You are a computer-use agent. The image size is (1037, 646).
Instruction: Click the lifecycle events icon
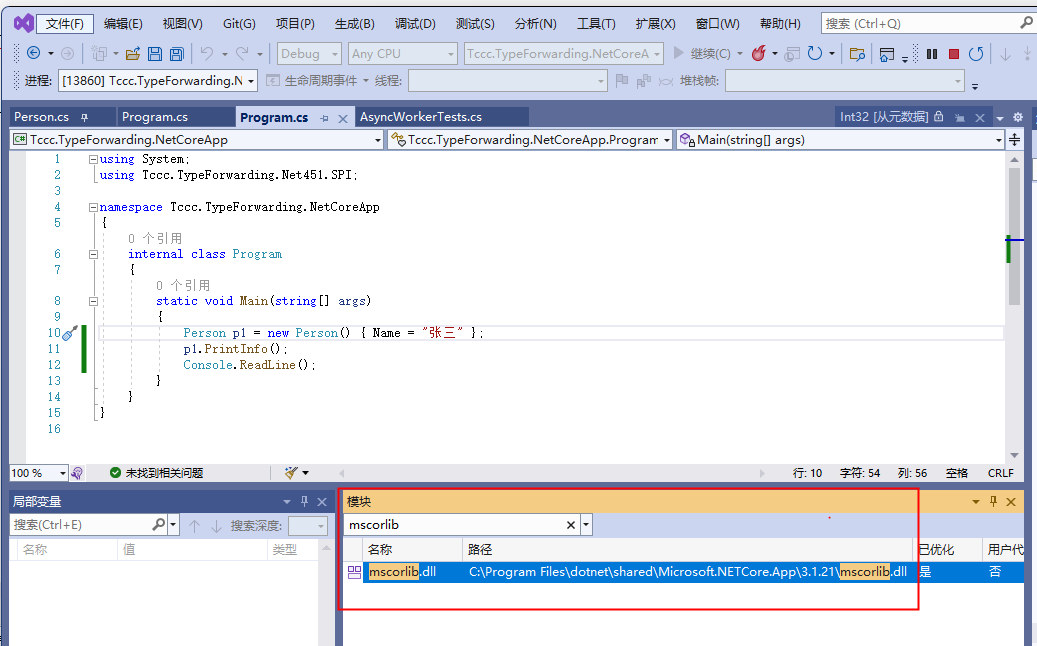tap(272, 81)
